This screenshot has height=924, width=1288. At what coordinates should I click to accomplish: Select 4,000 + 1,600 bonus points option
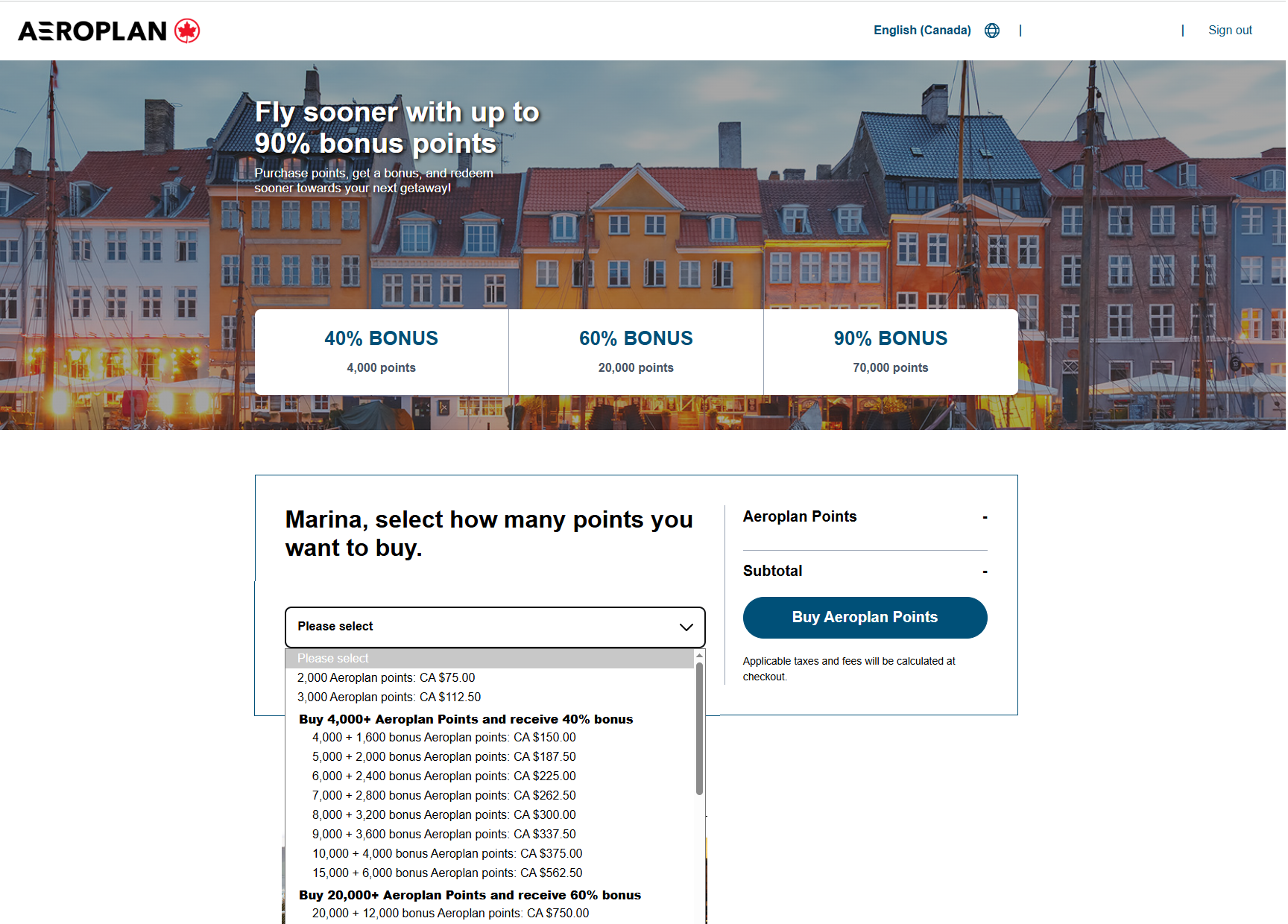tap(443, 737)
